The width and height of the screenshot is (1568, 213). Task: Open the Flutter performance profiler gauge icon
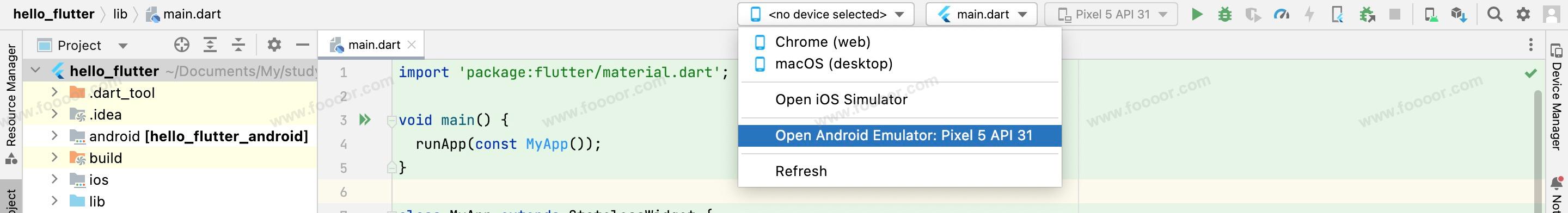(x=1281, y=14)
